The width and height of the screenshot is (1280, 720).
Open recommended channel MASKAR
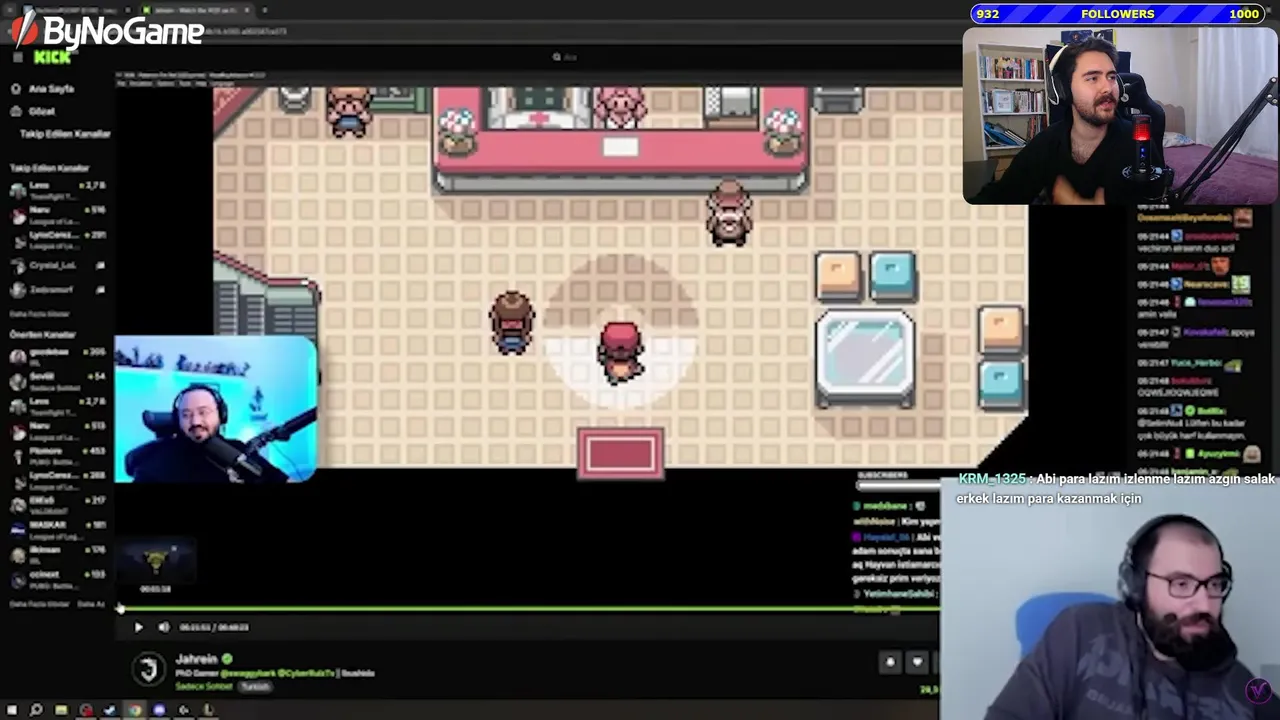(57, 529)
